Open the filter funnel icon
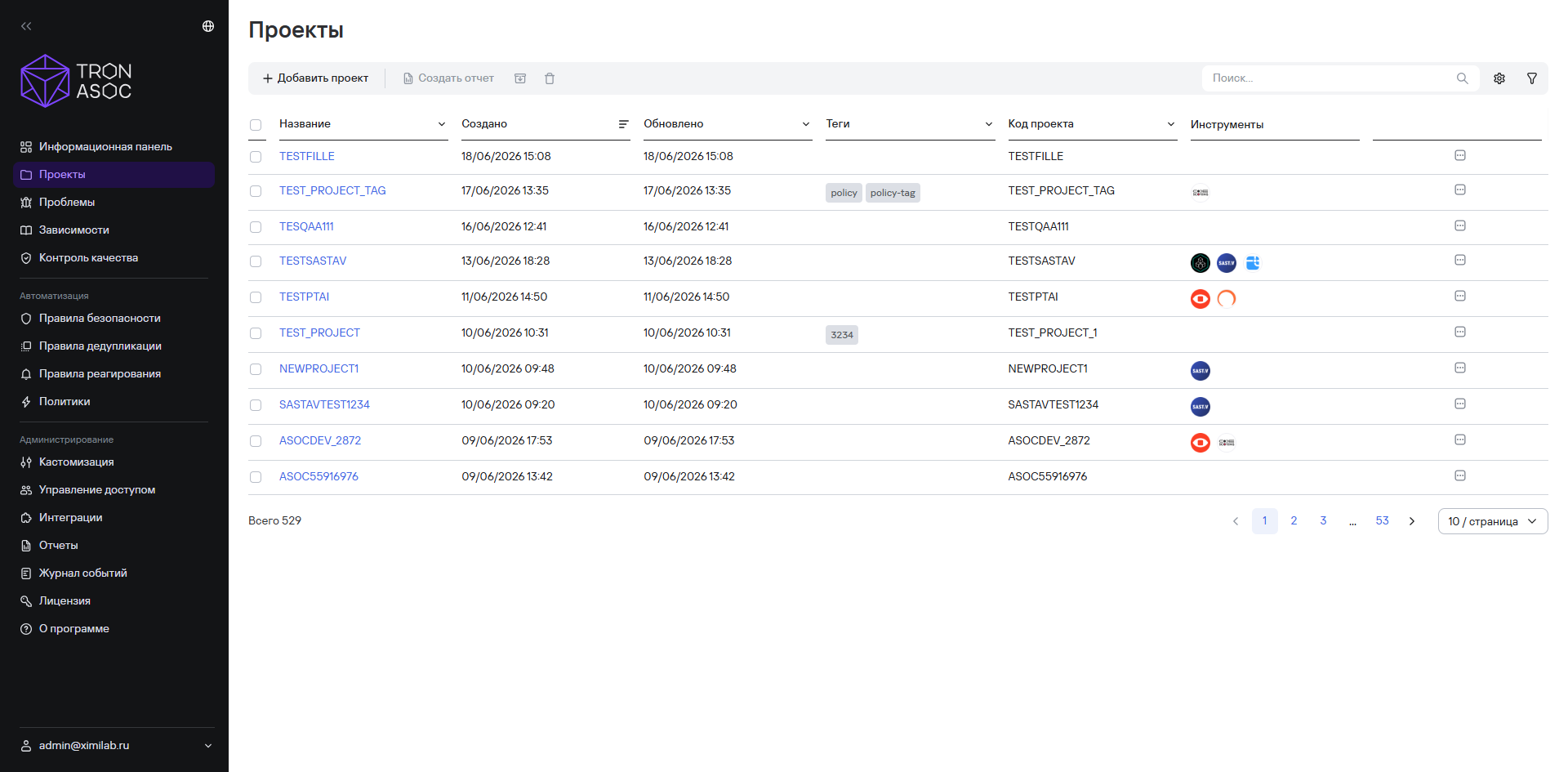 (x=1532, y=78)
